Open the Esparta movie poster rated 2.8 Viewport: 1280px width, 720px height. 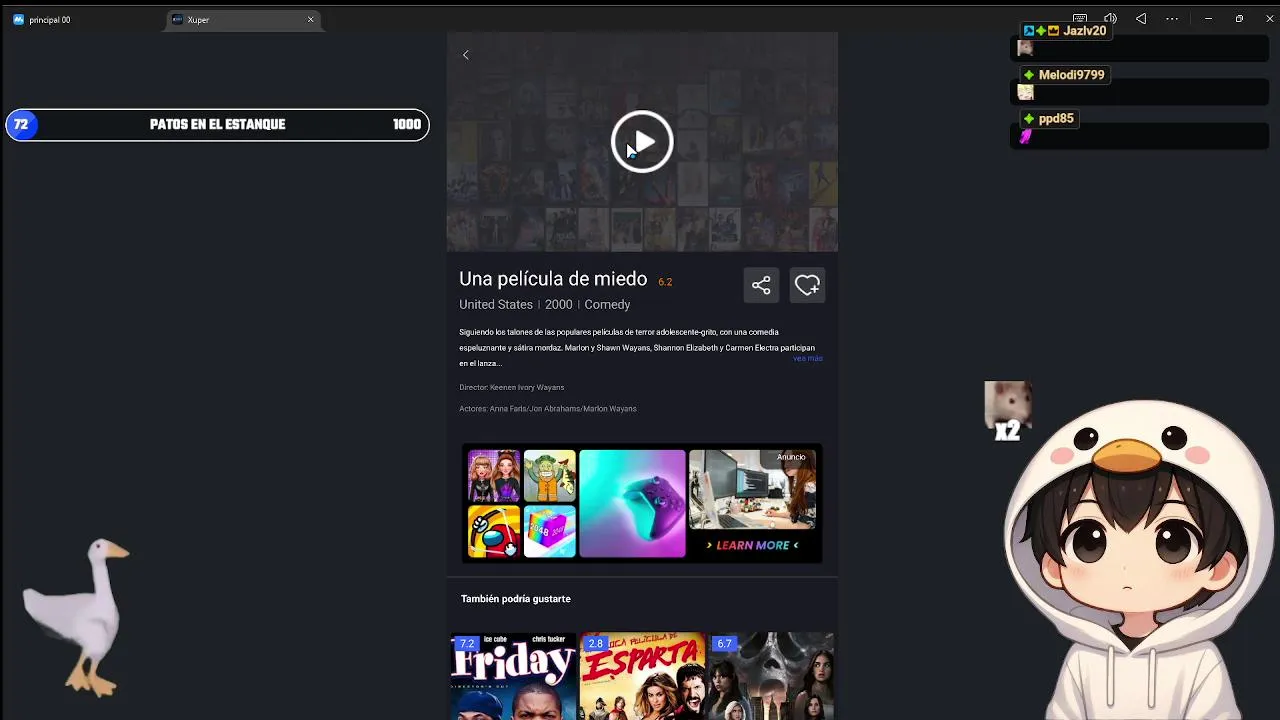642,676
